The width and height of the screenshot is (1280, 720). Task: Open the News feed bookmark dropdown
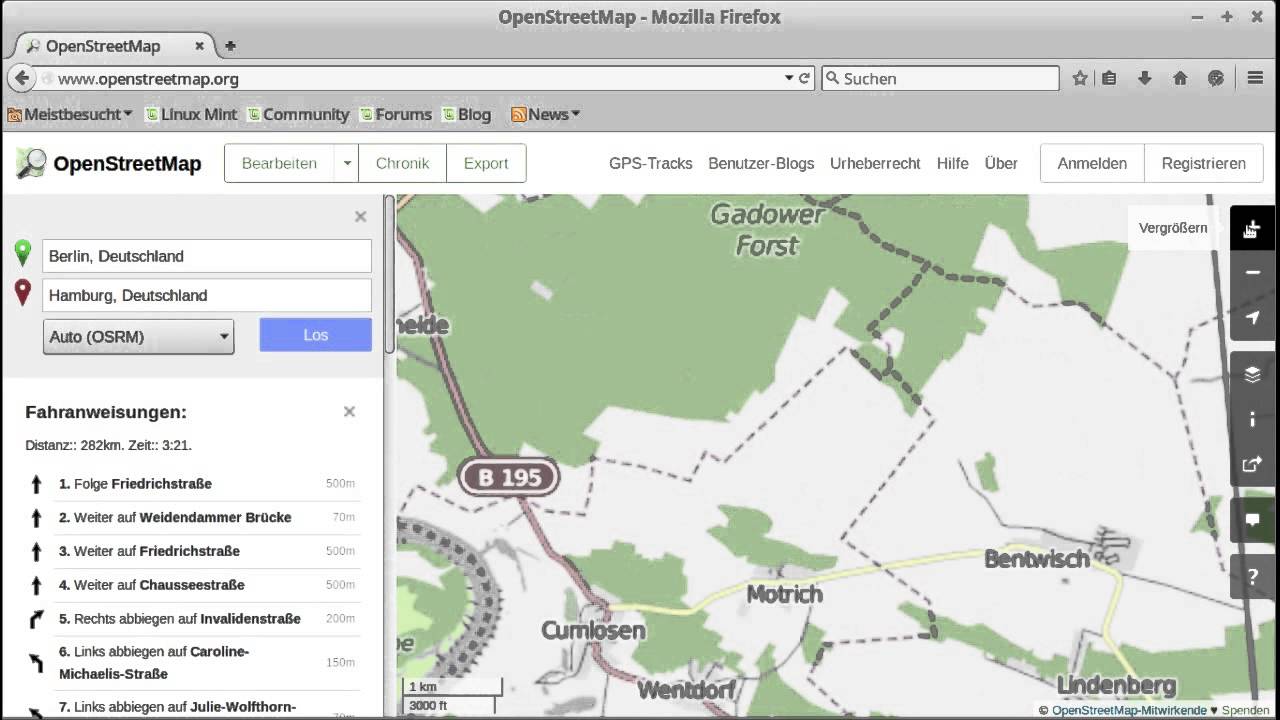[545, 114]
